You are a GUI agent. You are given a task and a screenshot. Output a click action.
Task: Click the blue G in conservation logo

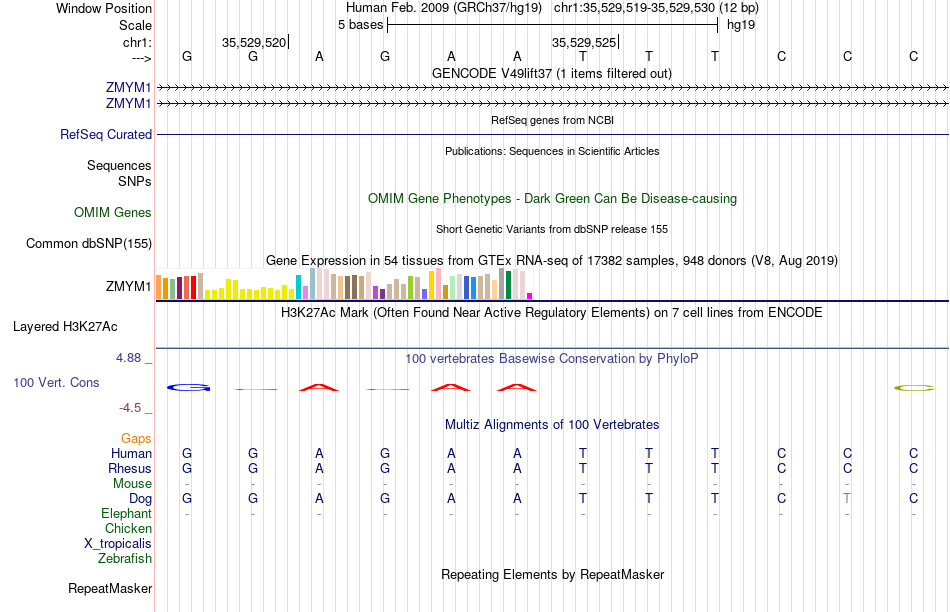188,387
